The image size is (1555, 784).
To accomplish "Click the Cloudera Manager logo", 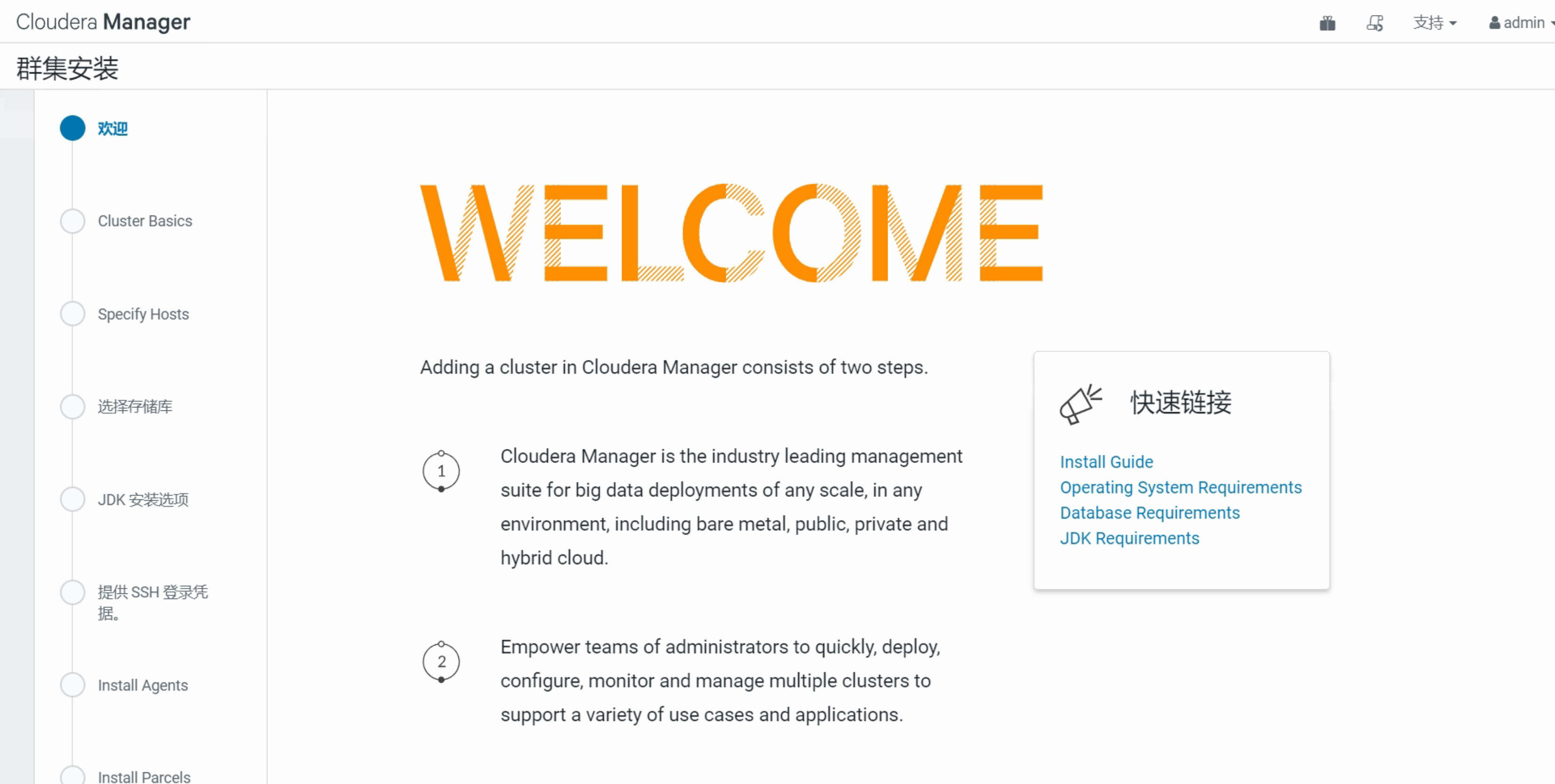I will (x=103, y=22).
